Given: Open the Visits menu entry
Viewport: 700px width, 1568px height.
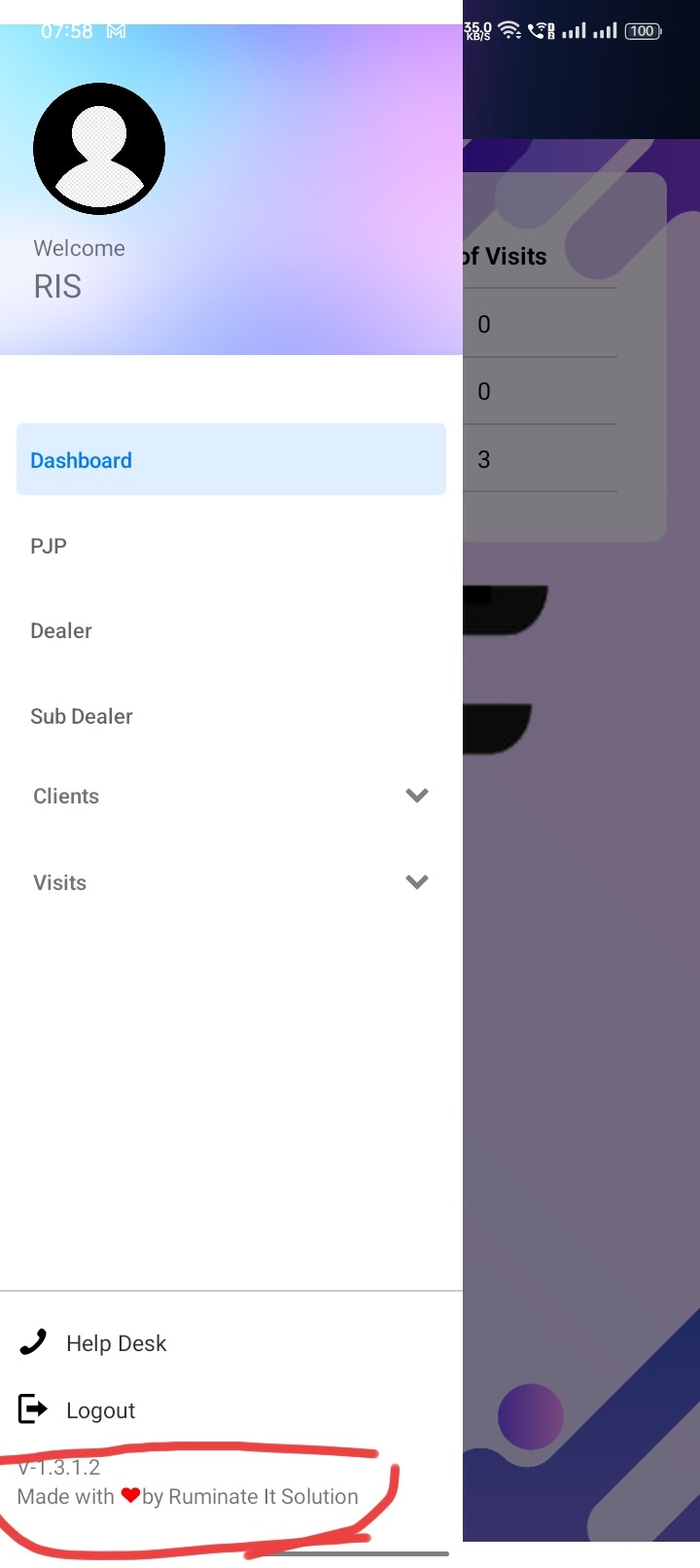Looking at the screenshot, I should [x=60, y=882].
